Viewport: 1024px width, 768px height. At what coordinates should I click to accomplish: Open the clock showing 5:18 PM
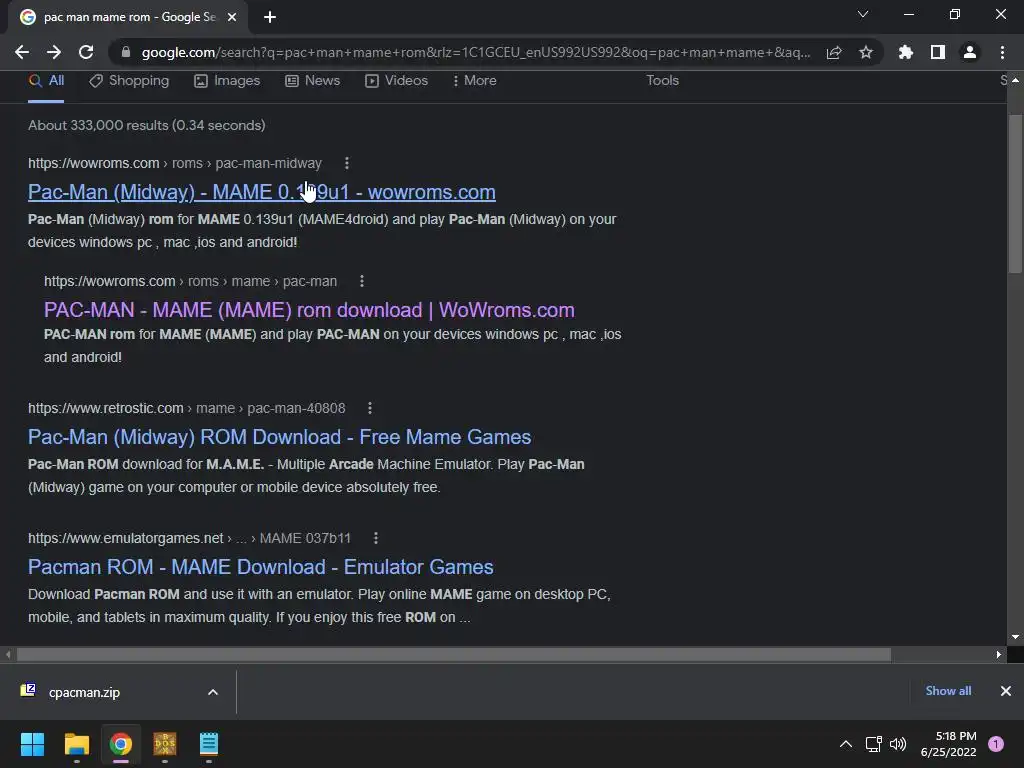[948, 744]
